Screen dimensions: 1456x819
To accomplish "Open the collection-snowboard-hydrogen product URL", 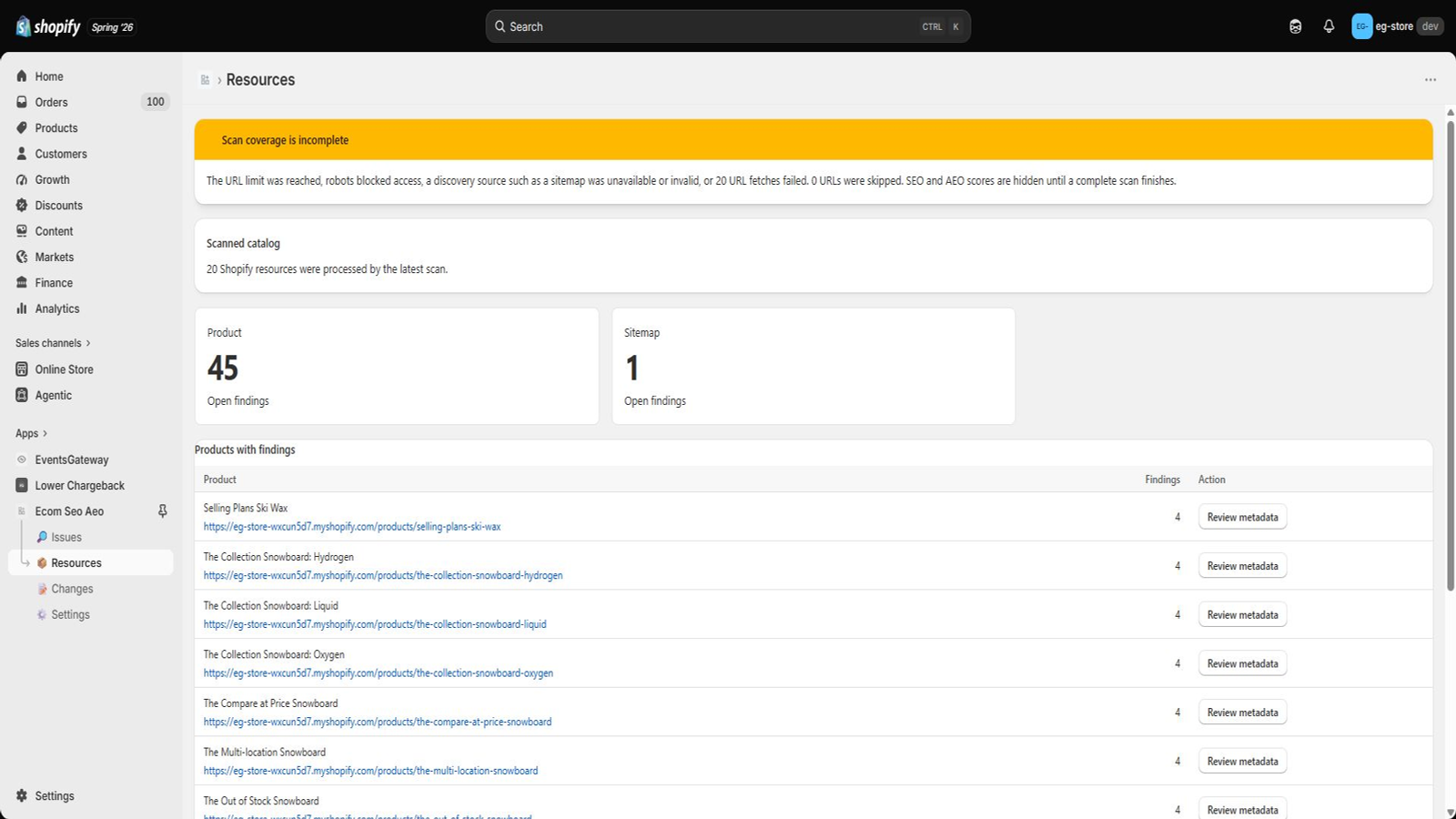I will 383,575.
